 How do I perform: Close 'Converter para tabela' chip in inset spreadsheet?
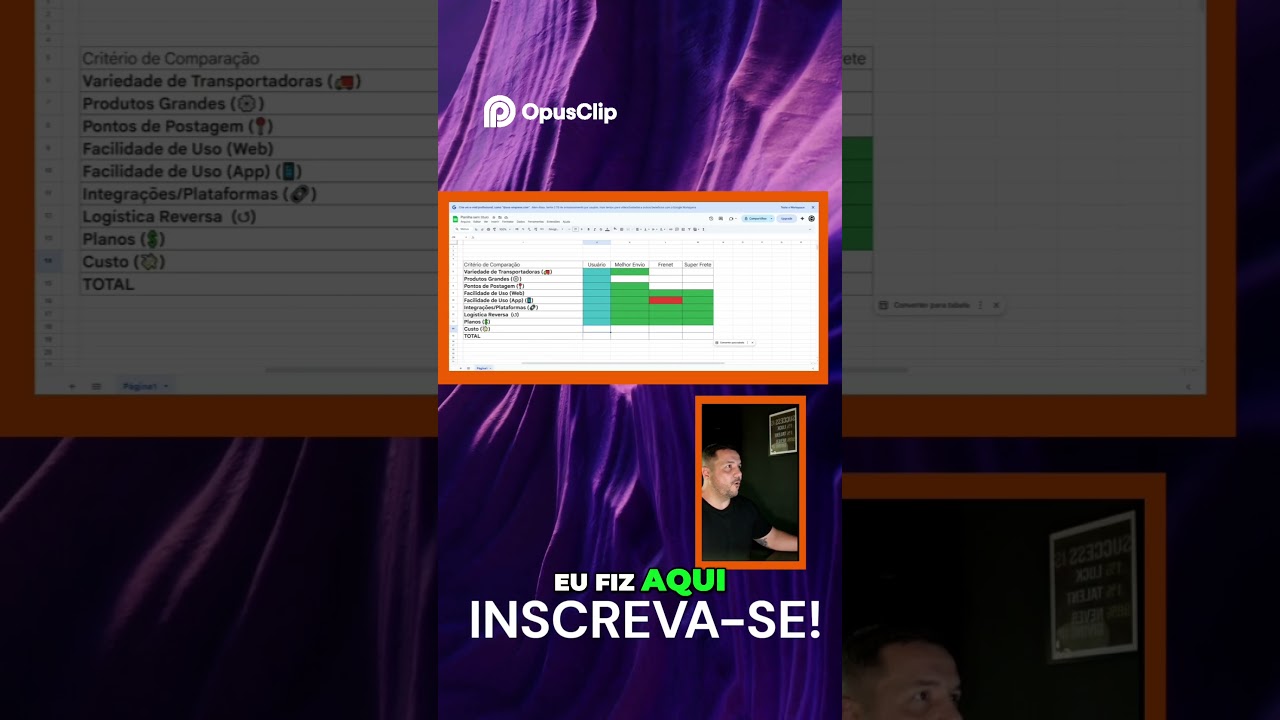coord(751,342)
